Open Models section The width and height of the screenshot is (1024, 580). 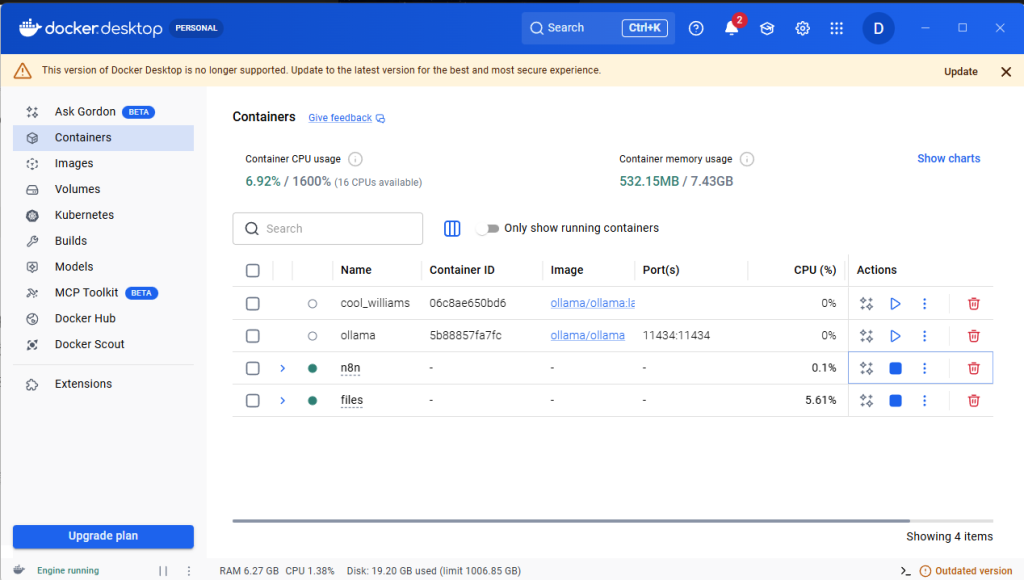click(103, 266)
